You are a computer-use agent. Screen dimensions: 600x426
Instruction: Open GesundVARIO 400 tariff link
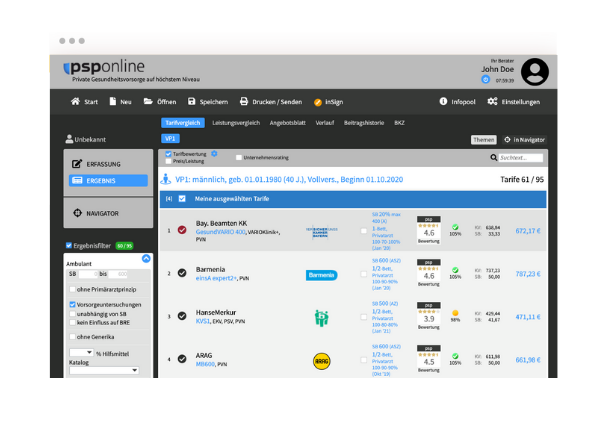(220, 232)
